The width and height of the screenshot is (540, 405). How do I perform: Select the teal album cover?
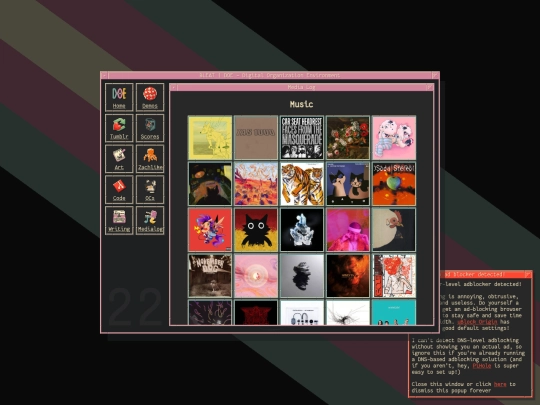click(394, 312)
